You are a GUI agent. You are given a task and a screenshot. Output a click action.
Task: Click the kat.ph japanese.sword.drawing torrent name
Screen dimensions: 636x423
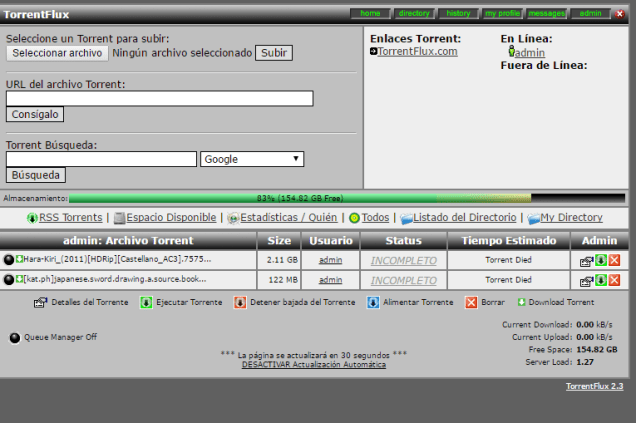[115, 279]
